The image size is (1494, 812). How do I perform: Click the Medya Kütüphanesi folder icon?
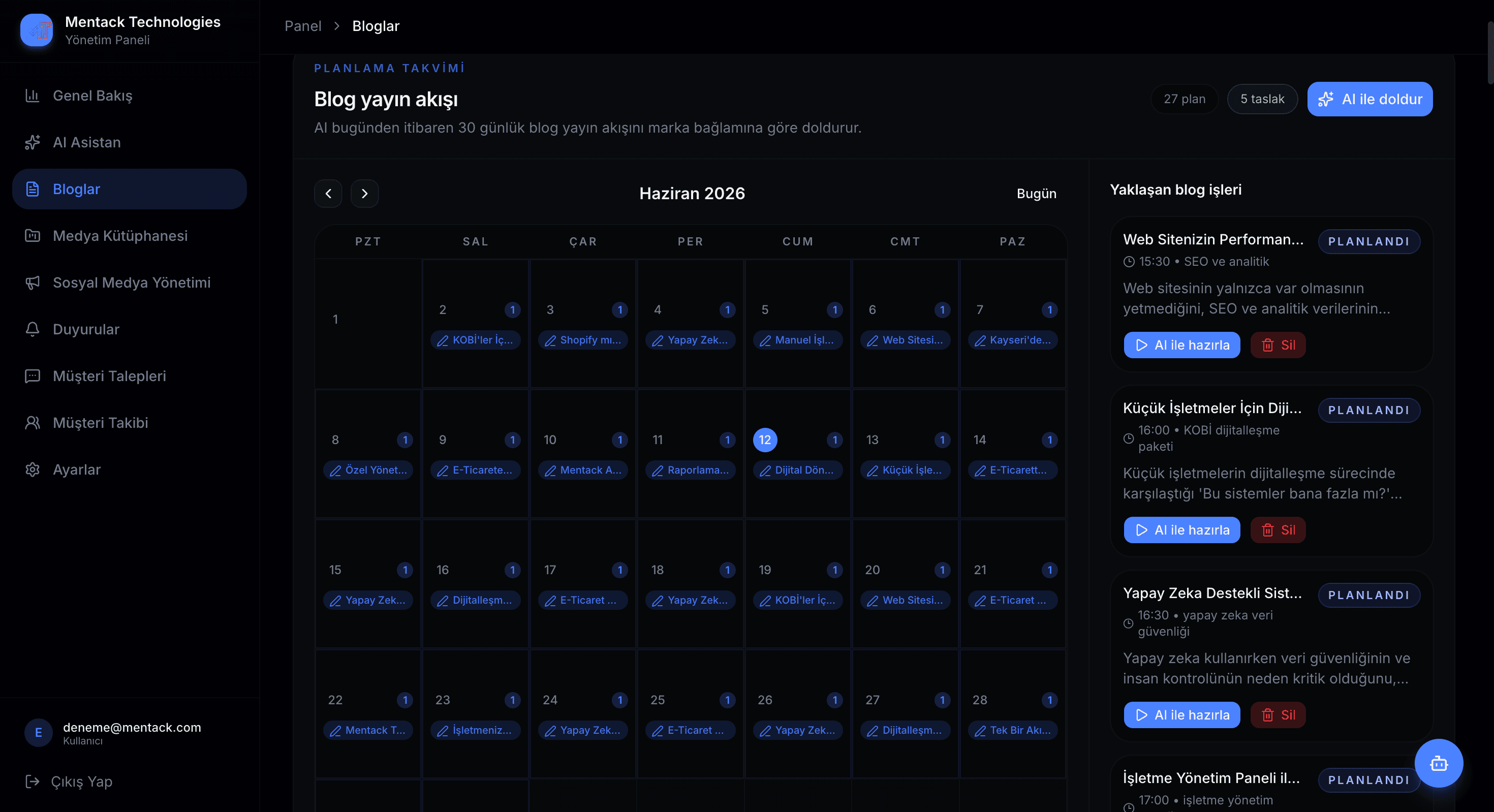click(33, 235)
